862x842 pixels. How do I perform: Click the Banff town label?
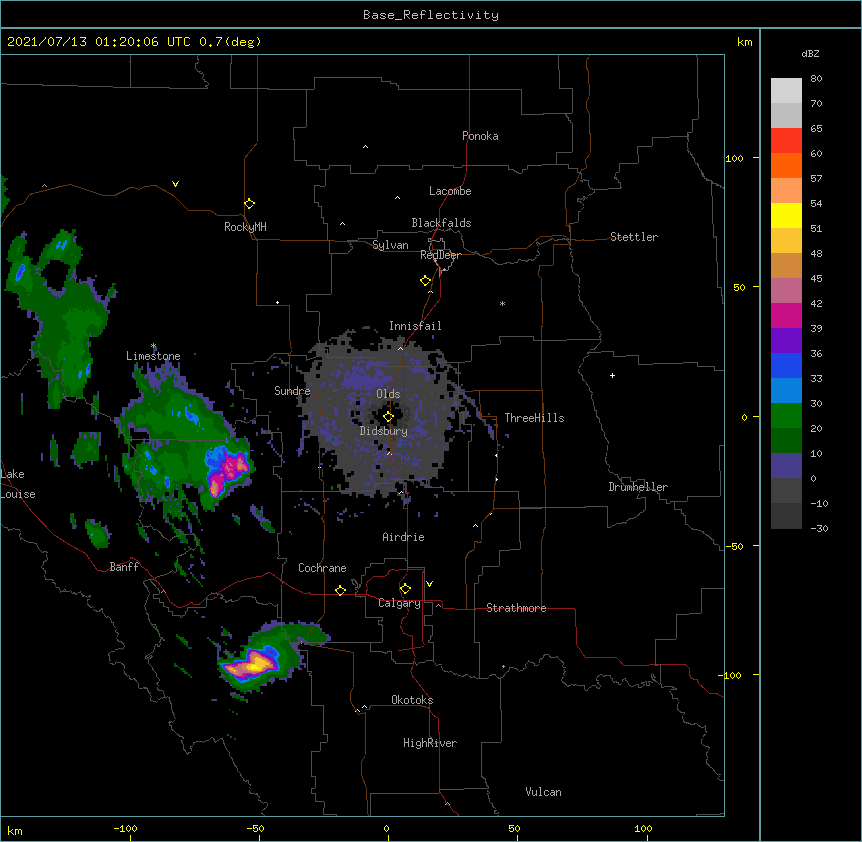[124, 567]
